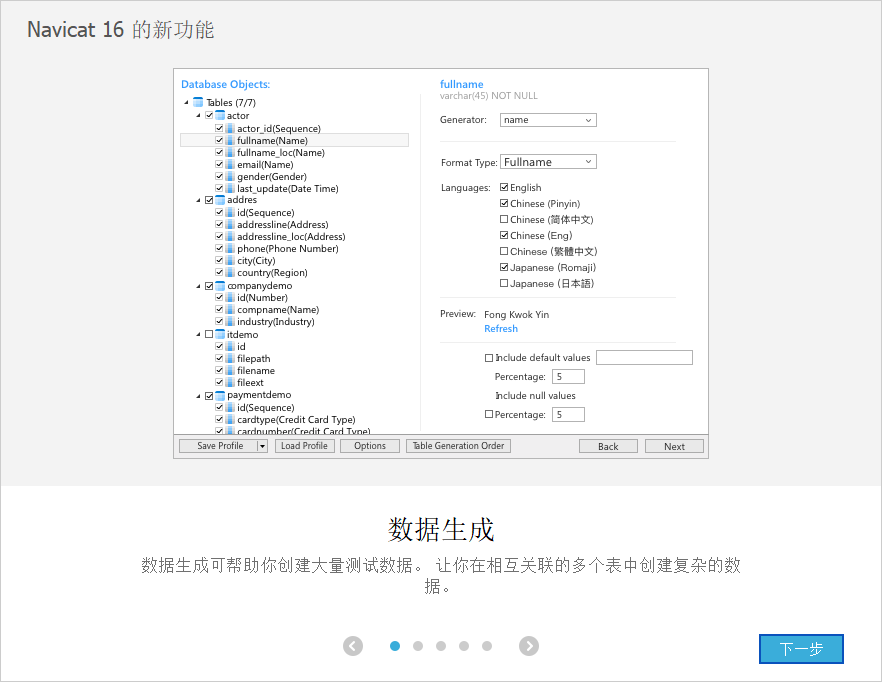Check the itdemo table checkbox

point(209,334)
